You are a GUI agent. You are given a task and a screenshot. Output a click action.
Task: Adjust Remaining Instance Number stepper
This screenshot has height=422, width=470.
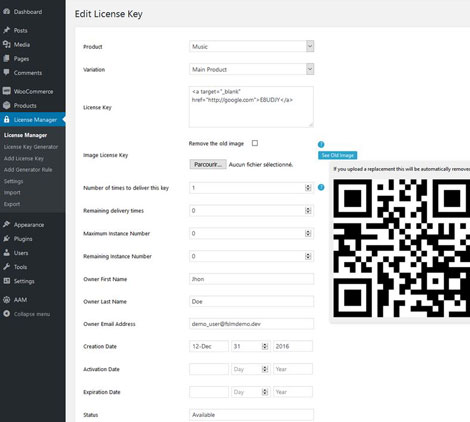(308, 256)
